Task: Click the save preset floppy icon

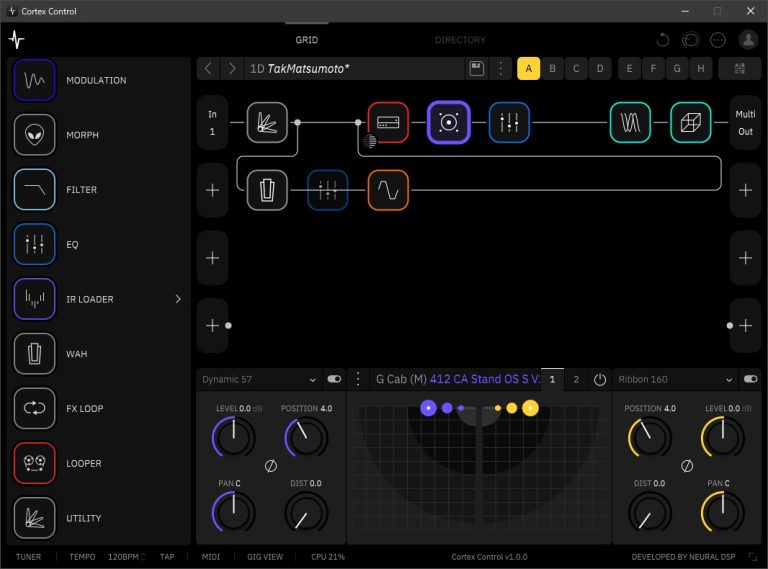Action: pyautogui.click(x=477, y=68)
